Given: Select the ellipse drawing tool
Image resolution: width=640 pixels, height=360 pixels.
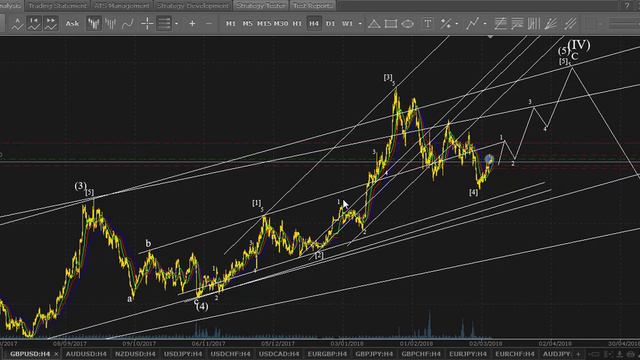Looking at the screenshot, I should [x=407, y=24].
